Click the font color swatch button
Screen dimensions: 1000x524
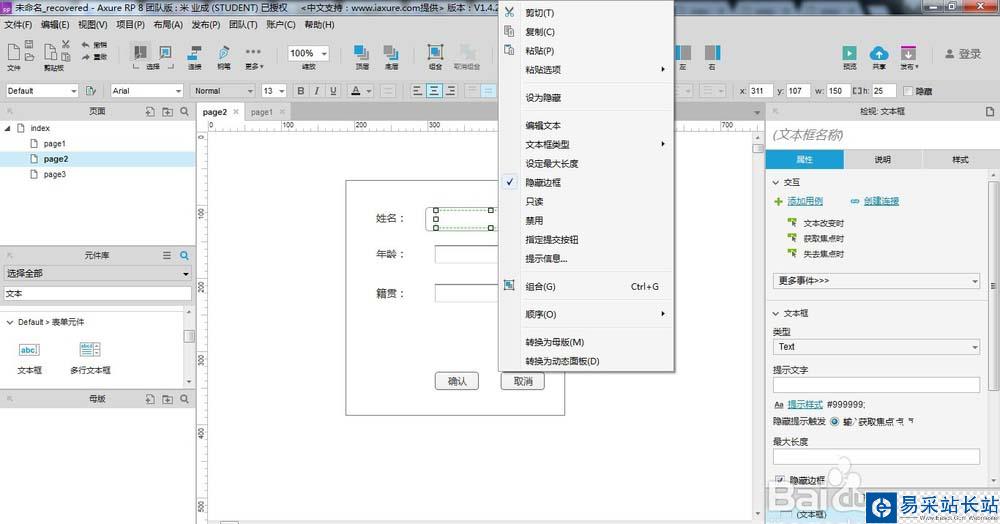(357, 91)
